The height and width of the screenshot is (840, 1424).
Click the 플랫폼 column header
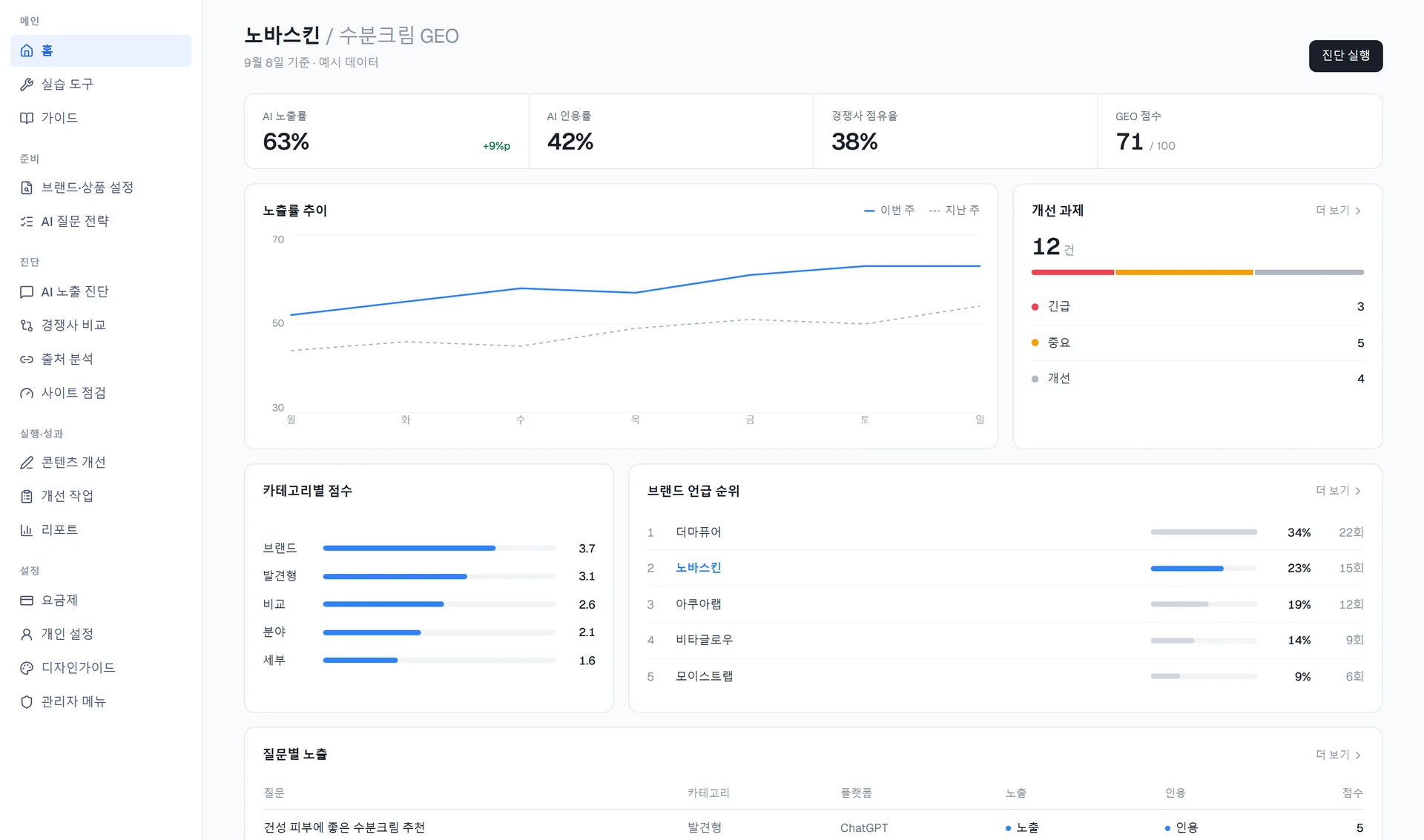[x=856, y=793]
